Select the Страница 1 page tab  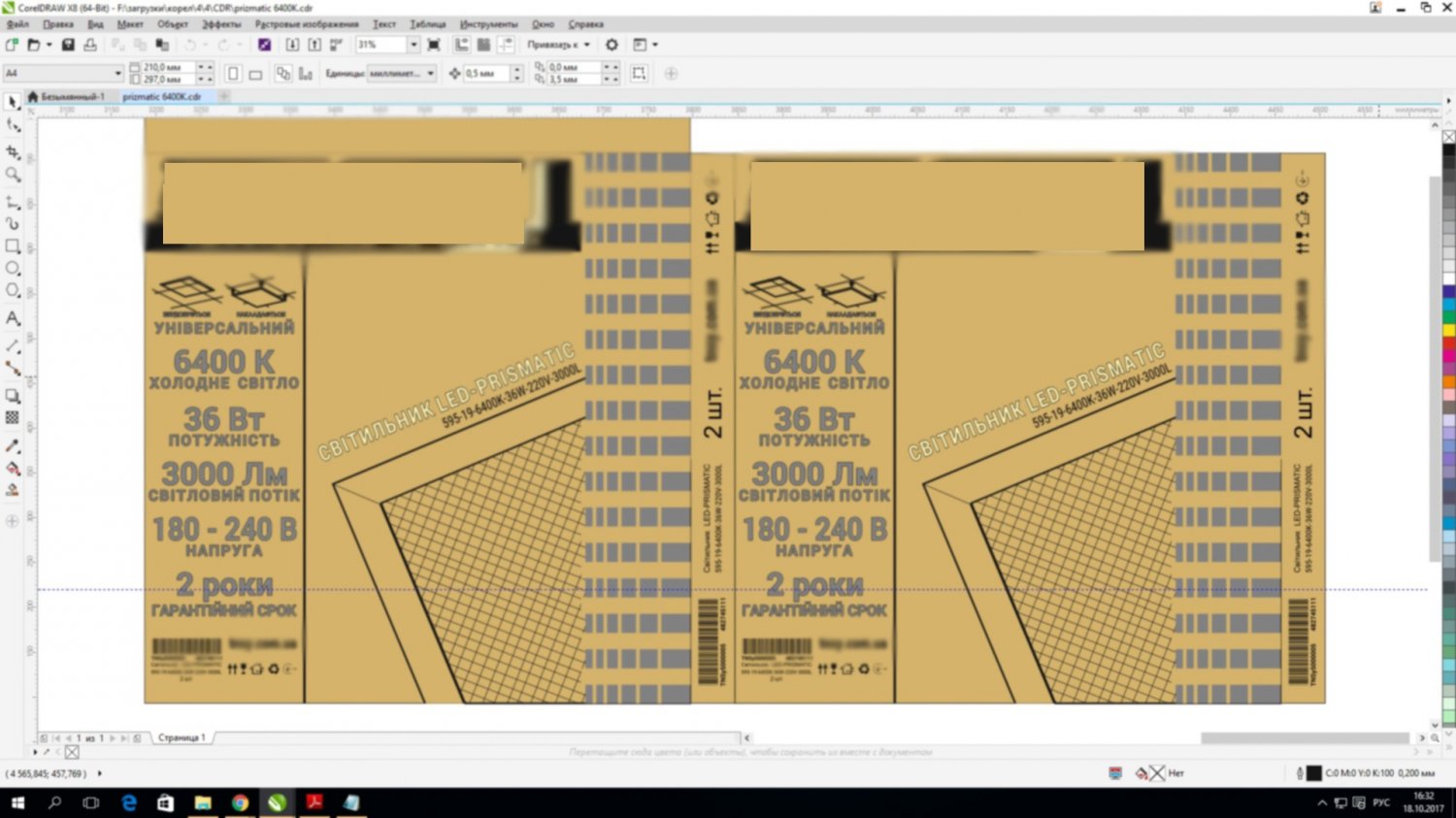pyautogui.click(x=182, y=737)
